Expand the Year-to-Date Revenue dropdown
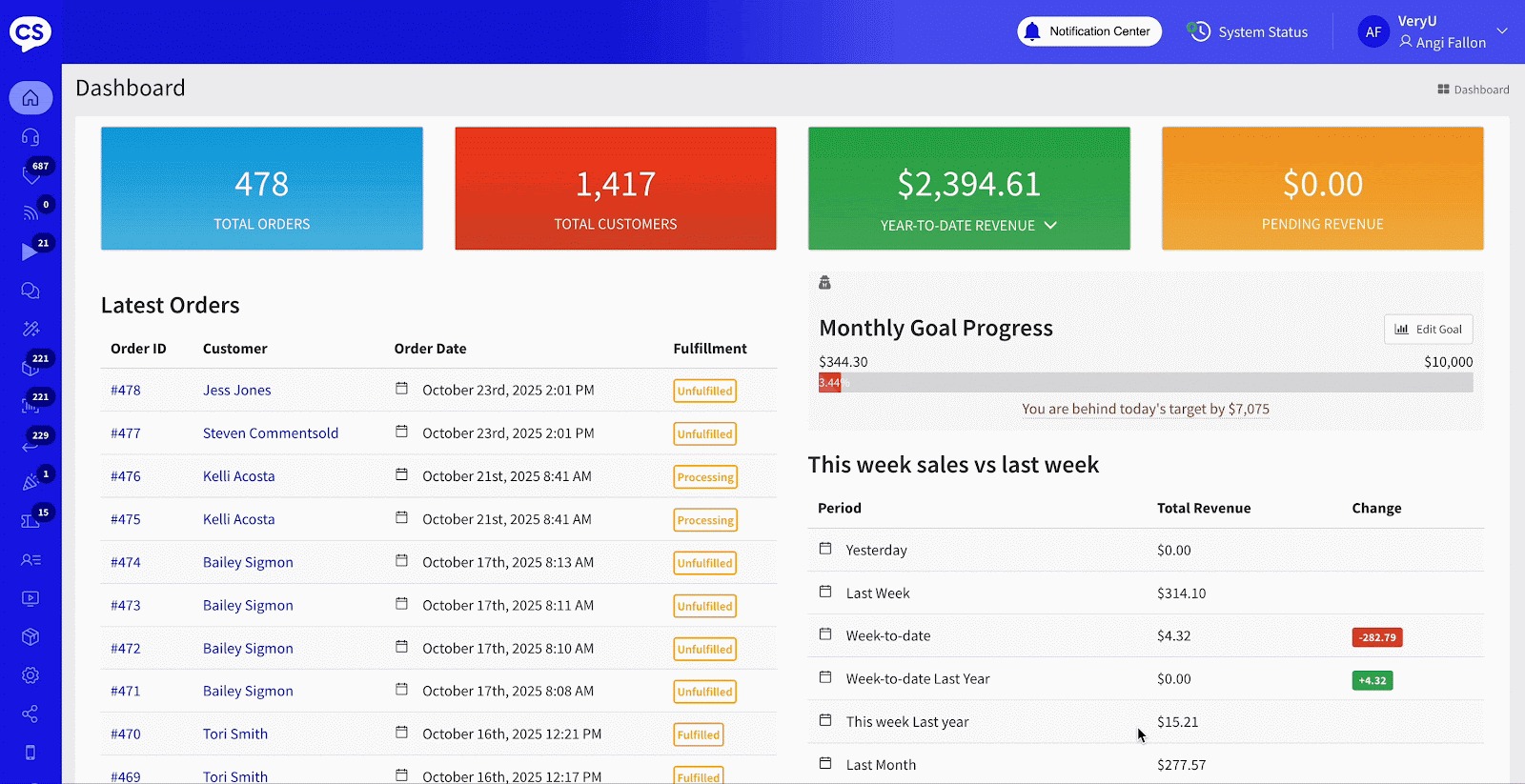Image resolution: width=1525 pixels, height=784 pixels. (1049, 226)
